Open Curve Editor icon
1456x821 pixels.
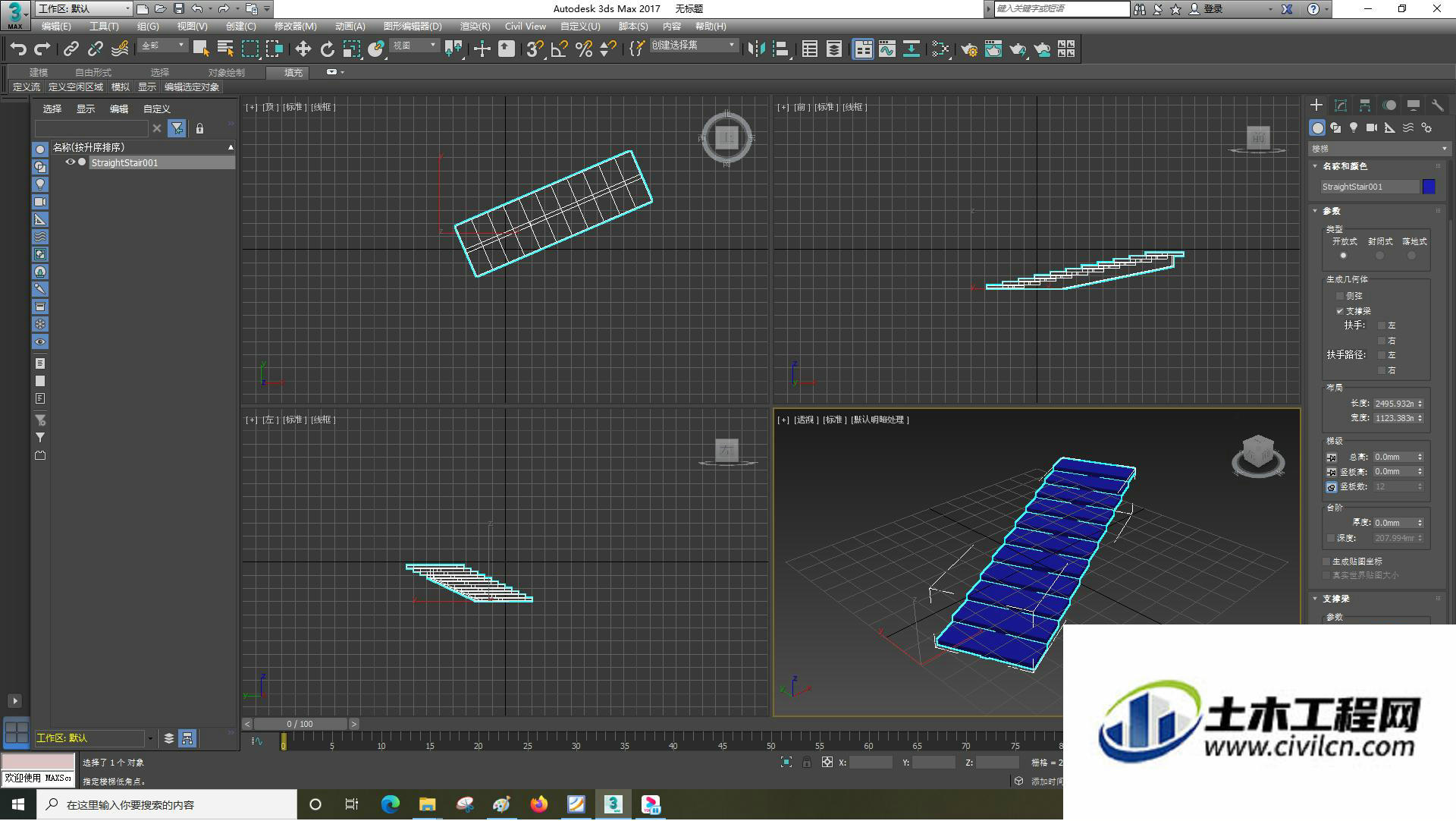click(887, 49)
